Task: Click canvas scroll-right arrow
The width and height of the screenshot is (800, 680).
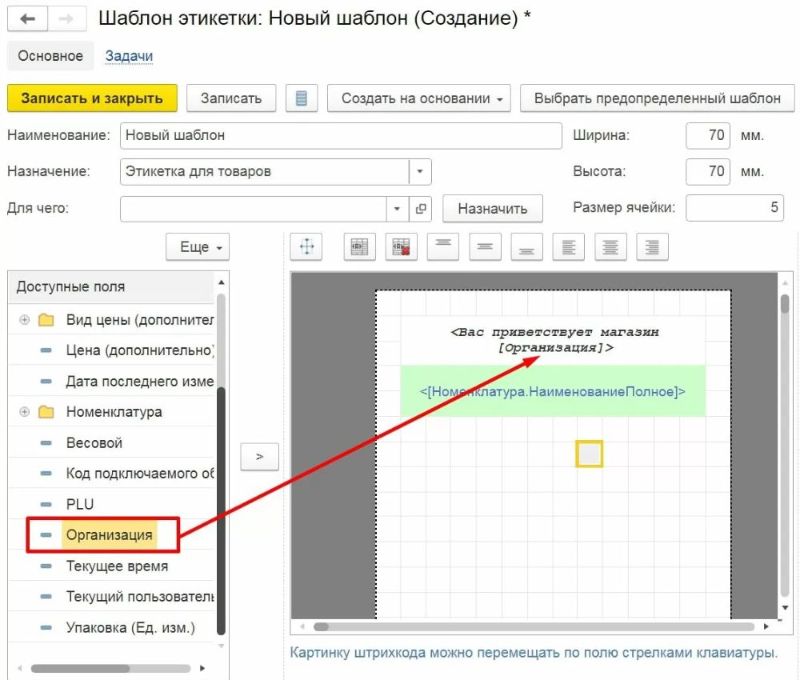Action: tap(766, 627)
